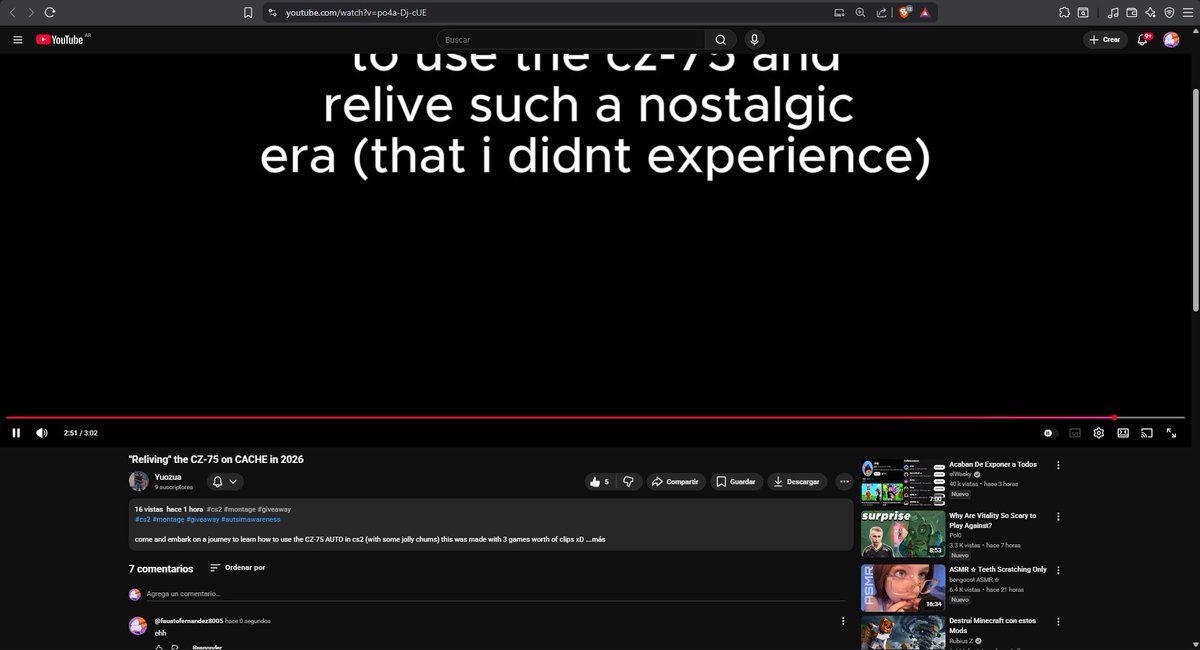Screen dimensions: 1200x650
Task: Reload the YouTube page
Action: [50, 13]
